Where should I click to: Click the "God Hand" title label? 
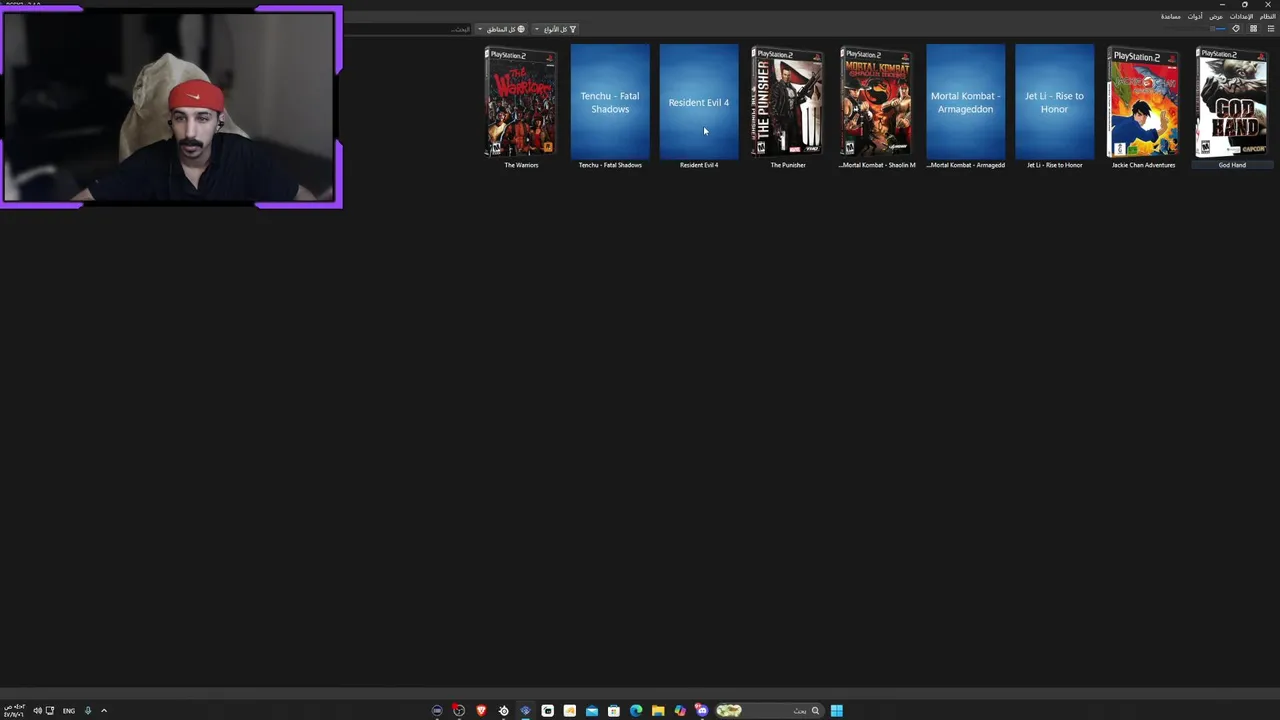[x=1232, y=165]
